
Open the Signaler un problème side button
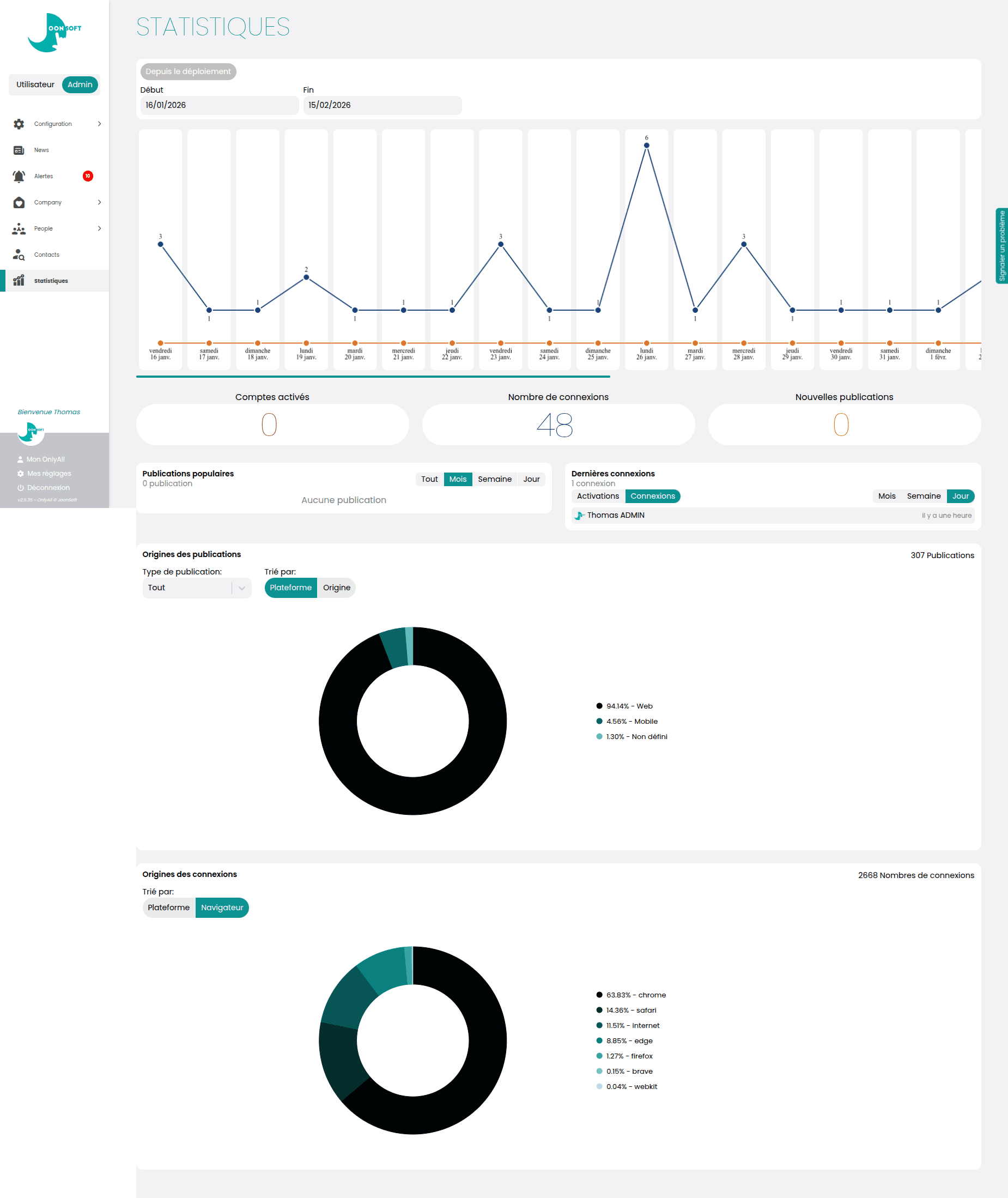(x=1001, y=246)
